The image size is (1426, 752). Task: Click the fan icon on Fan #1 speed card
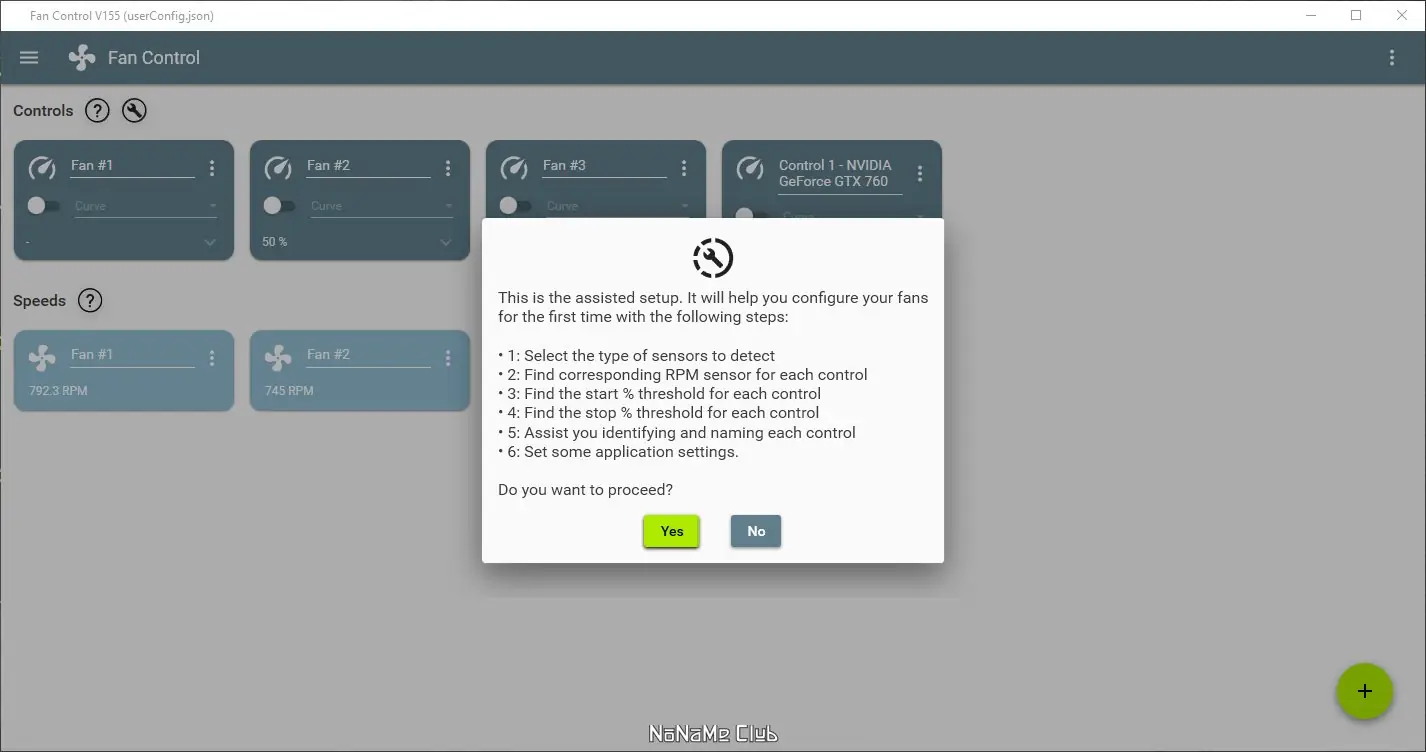pyautogui.click(x=42, y=358)
